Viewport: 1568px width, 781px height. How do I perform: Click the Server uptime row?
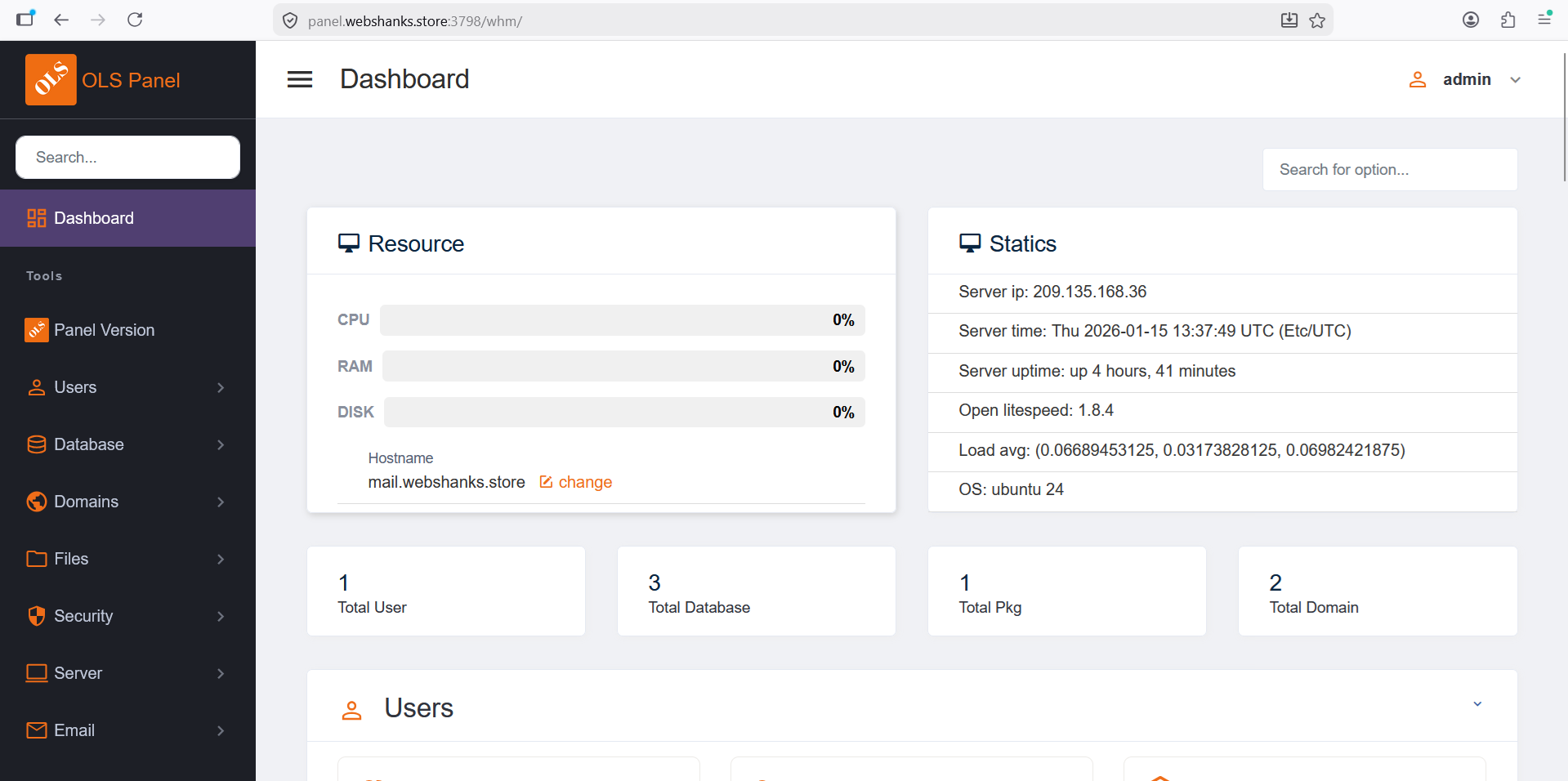pyautogui.click(x=1222, y=372)
